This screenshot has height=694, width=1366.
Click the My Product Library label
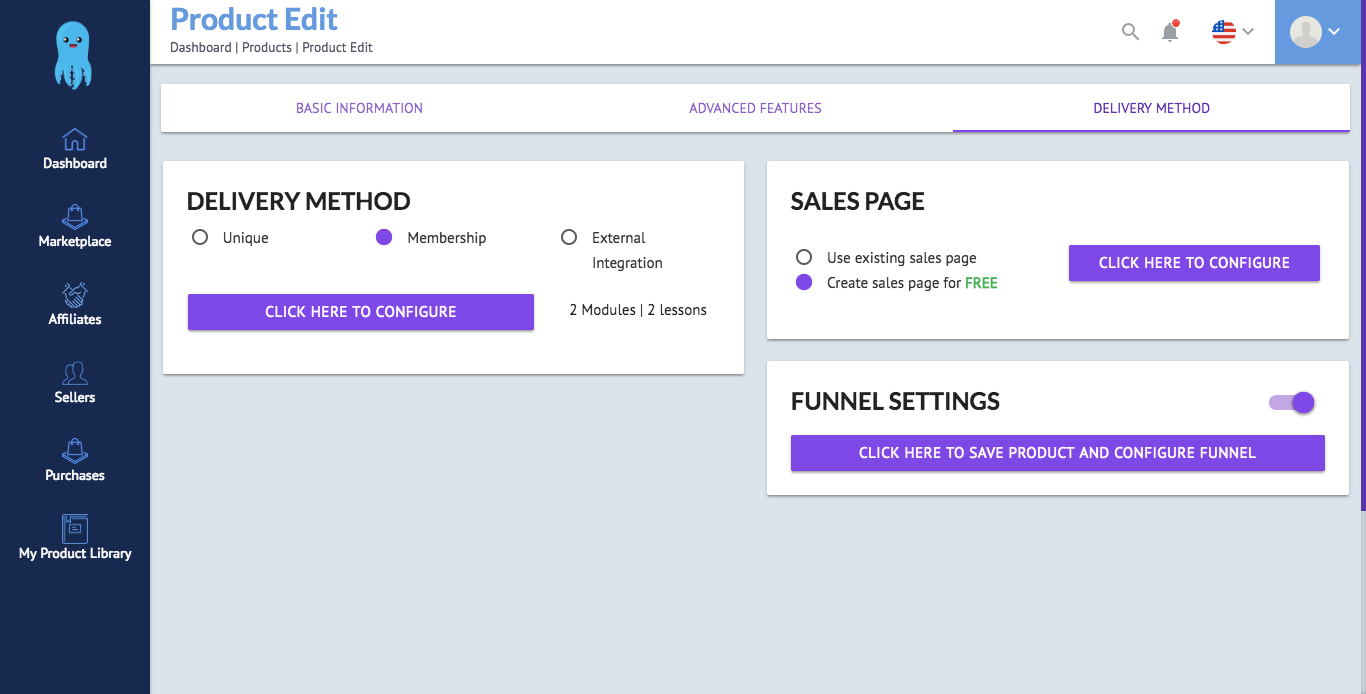click(75, 553)
